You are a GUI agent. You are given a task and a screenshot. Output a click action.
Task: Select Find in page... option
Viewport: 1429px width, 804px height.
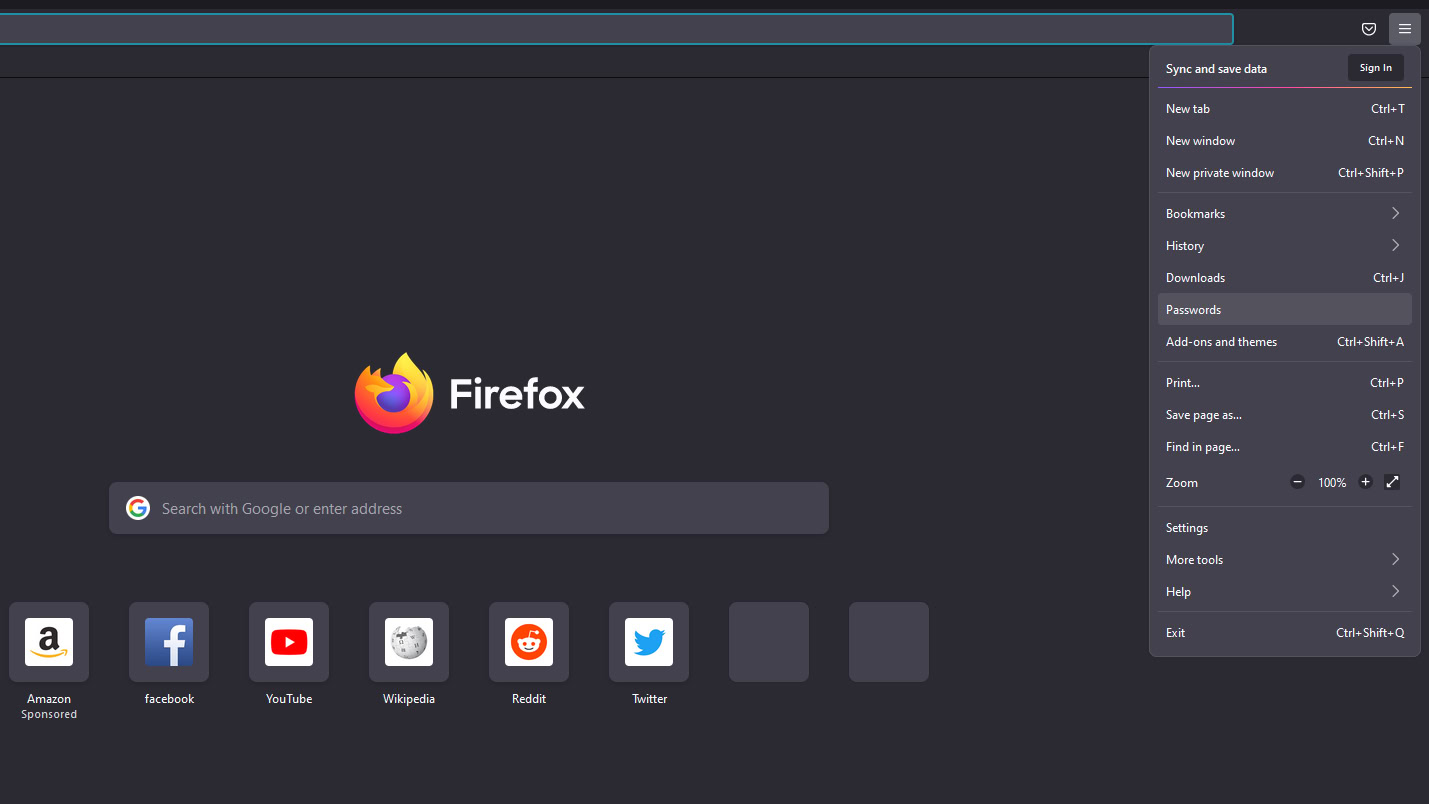point(1285,447)
